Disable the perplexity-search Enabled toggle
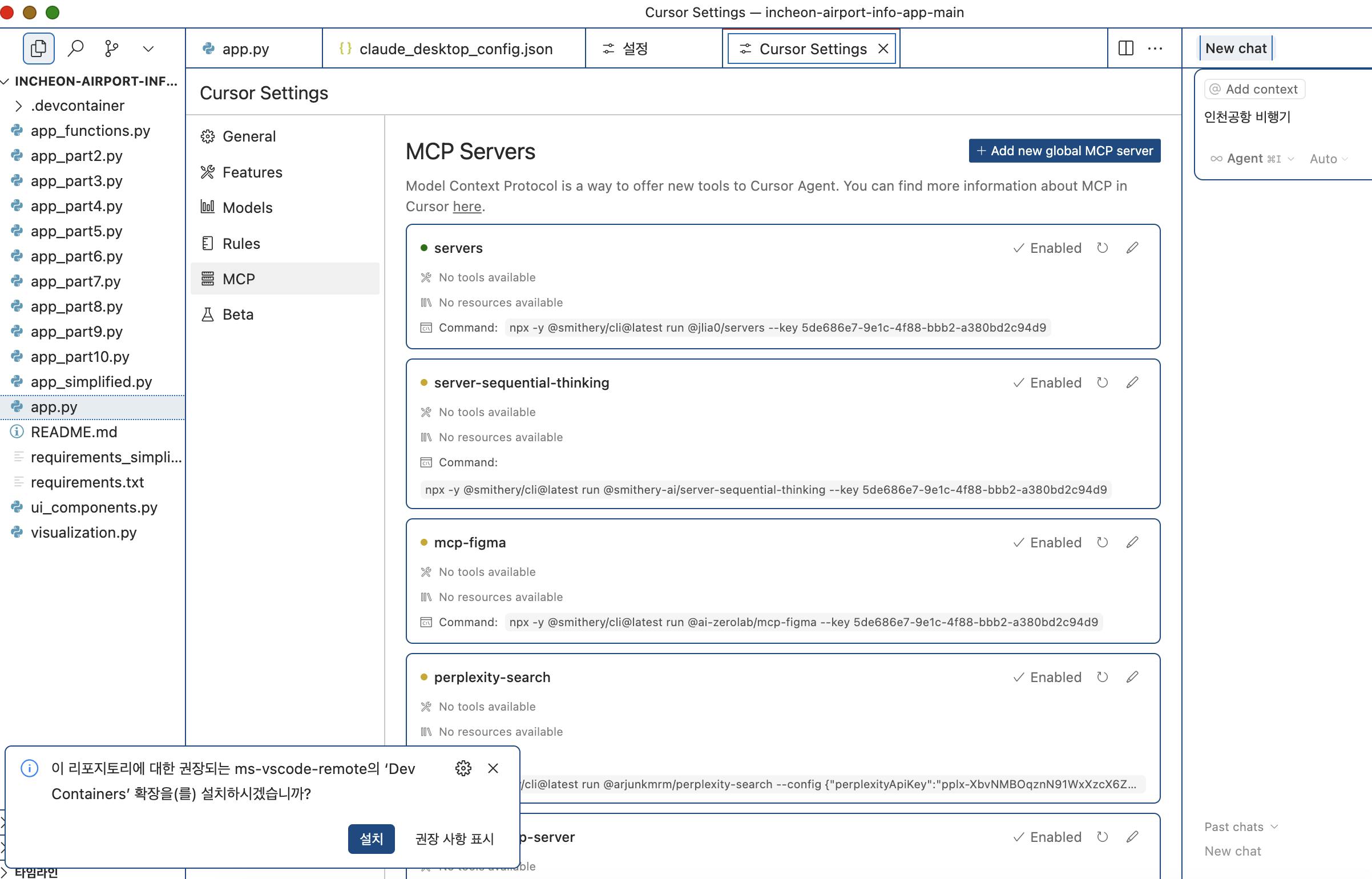Viewport: 1372px width, 879px height. 1047,677
